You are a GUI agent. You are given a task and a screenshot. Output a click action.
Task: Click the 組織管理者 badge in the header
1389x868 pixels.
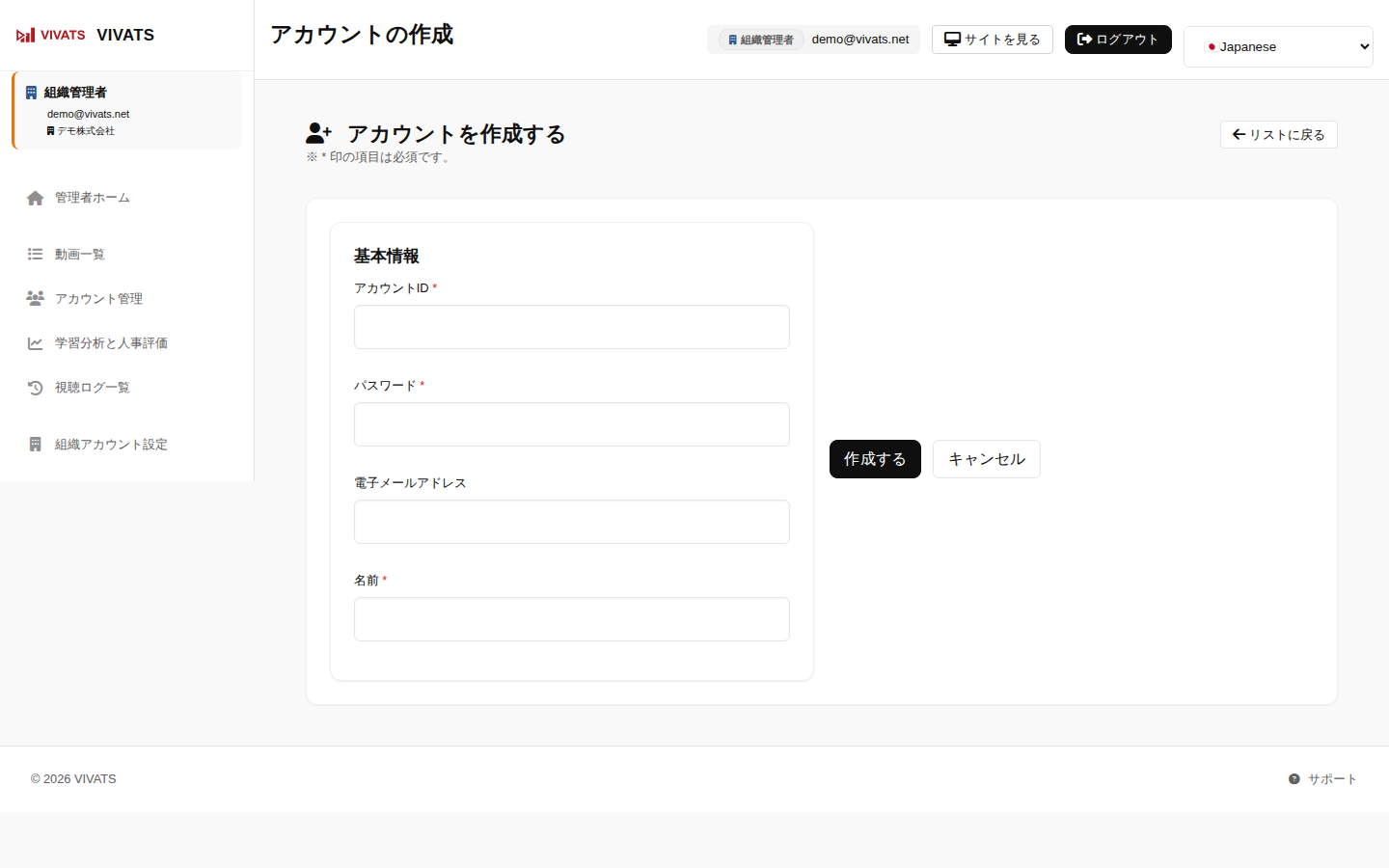click(761, 40)
